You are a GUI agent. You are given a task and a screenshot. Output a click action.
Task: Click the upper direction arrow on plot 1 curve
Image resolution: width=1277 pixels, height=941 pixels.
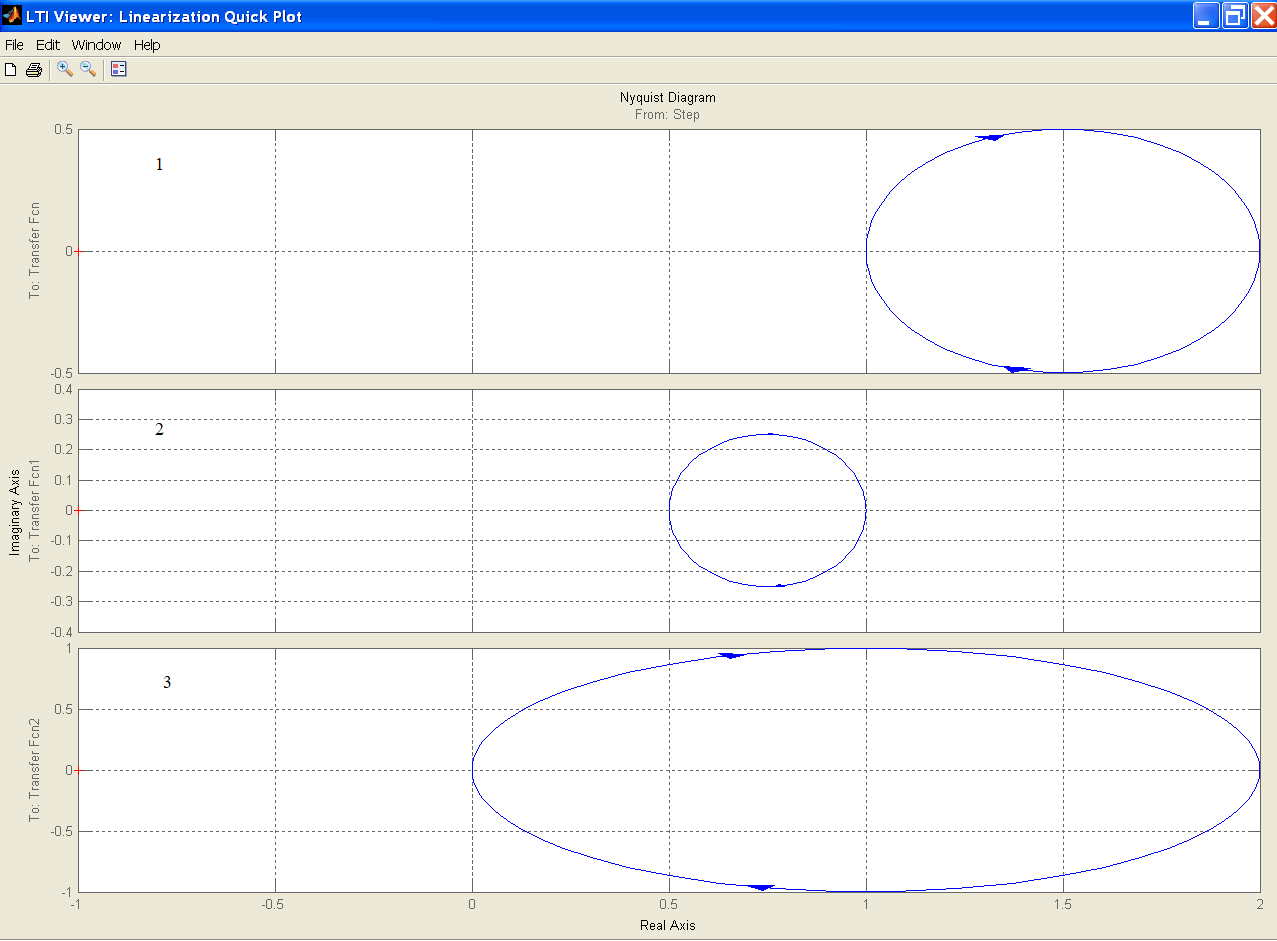point(990,137)
